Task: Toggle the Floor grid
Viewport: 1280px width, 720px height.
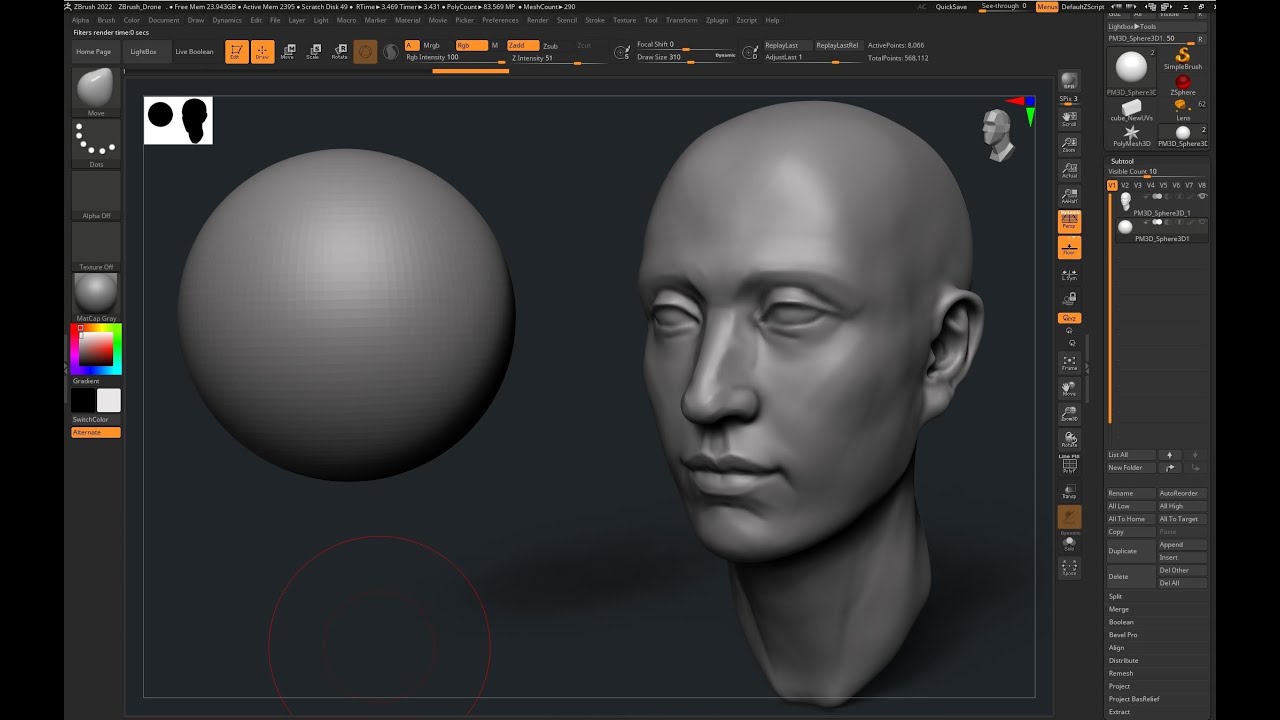Action: point(1069,248)
